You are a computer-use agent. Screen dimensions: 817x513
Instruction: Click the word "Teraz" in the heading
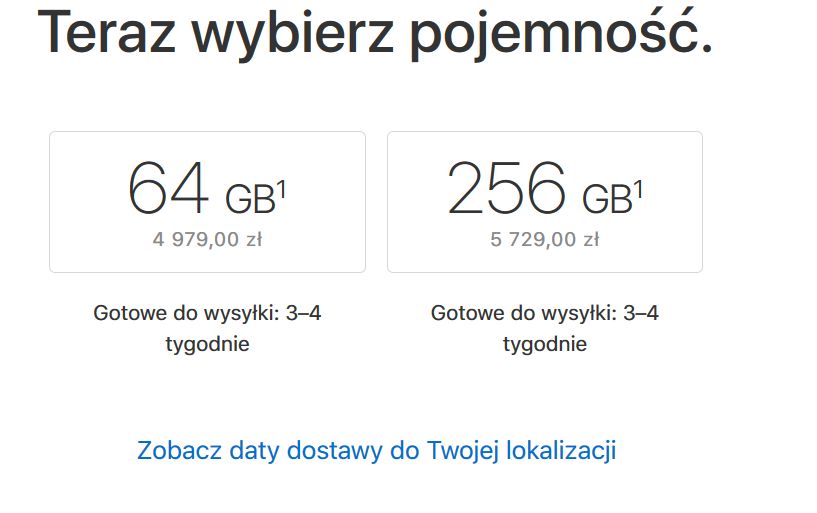point(106,34)
